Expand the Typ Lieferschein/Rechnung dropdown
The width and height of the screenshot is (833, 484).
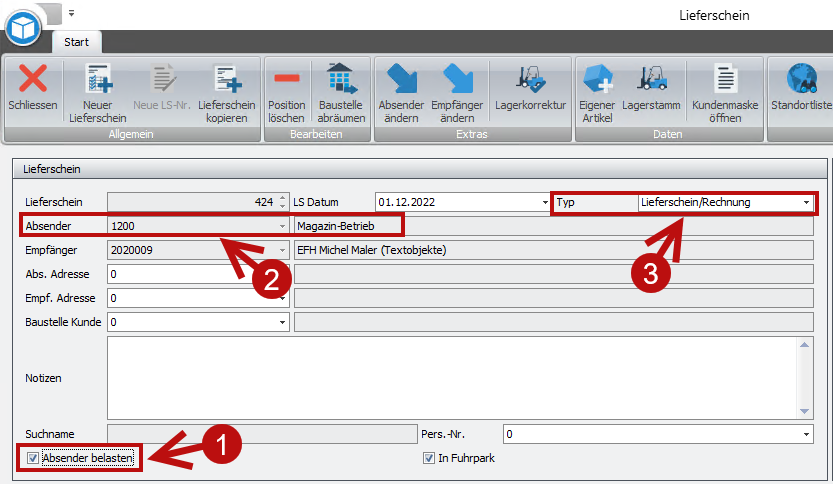(806, 202)
